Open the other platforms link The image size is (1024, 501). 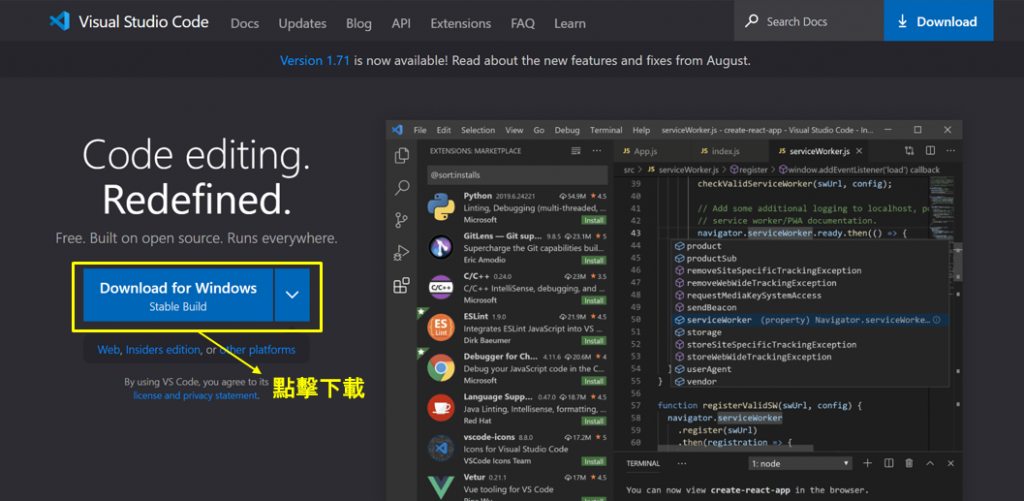tap(257, 350)
